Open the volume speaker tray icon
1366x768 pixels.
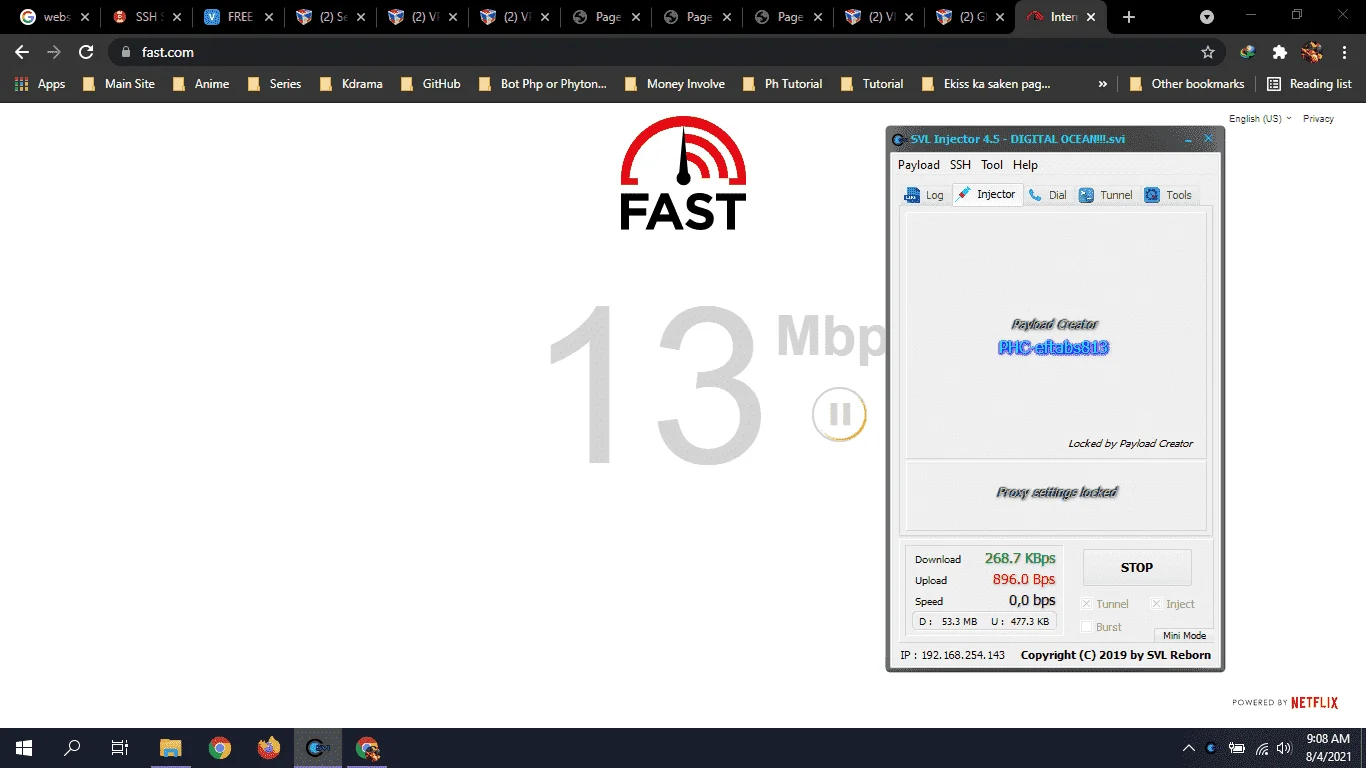point(1284,748)
